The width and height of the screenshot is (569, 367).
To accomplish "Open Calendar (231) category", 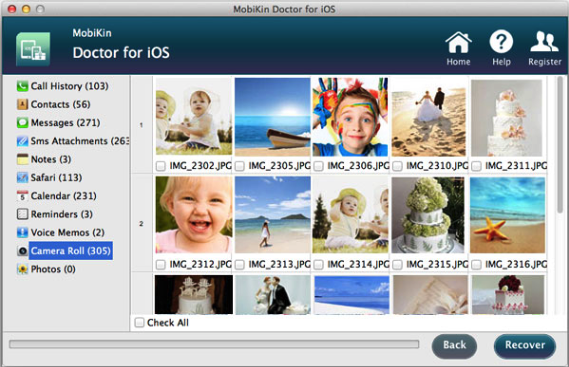I will [x=64, y=196].
